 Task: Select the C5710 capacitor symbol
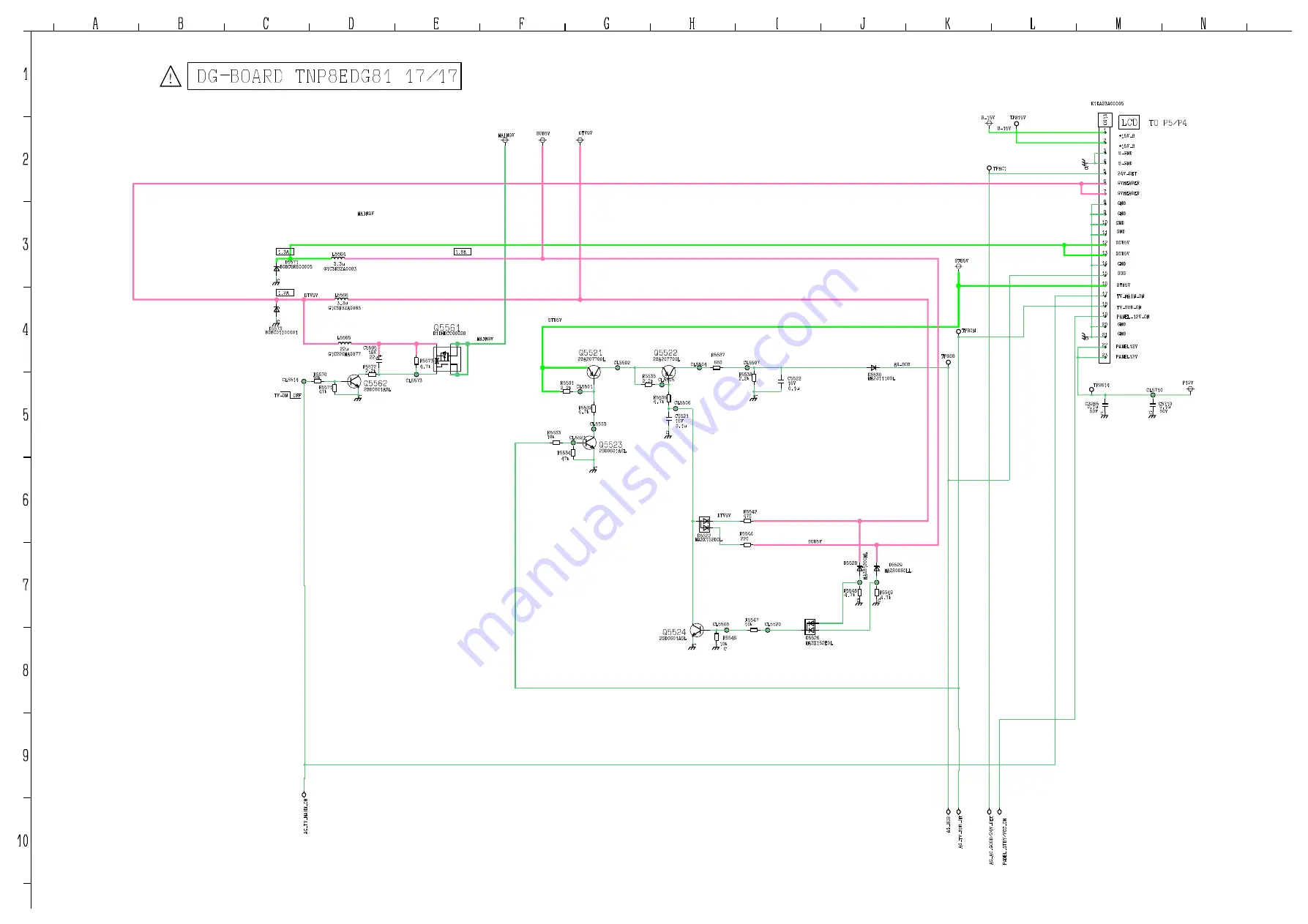(x=1153, y=405)
